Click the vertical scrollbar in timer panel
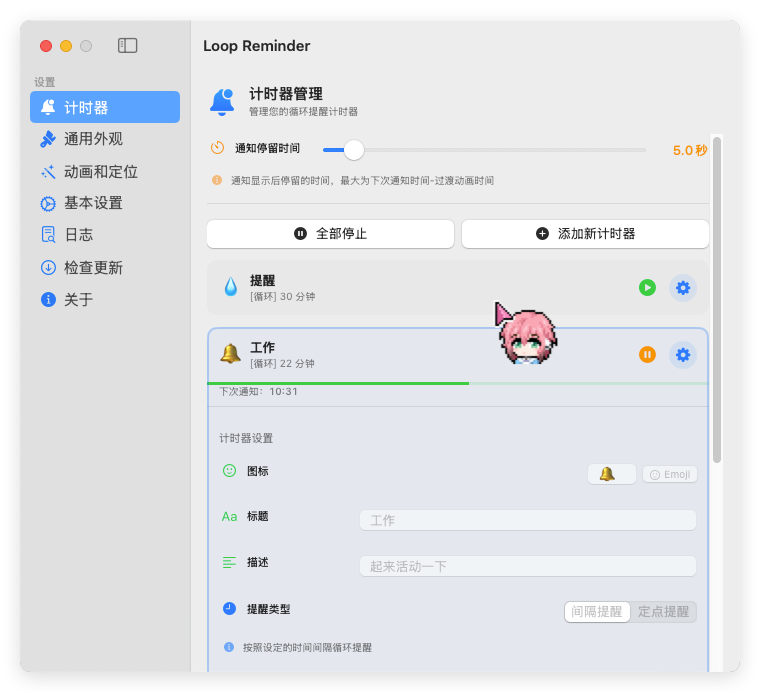The height and width of the screenshot is (692, 760). pyautogui.click(x=717, y=300)
